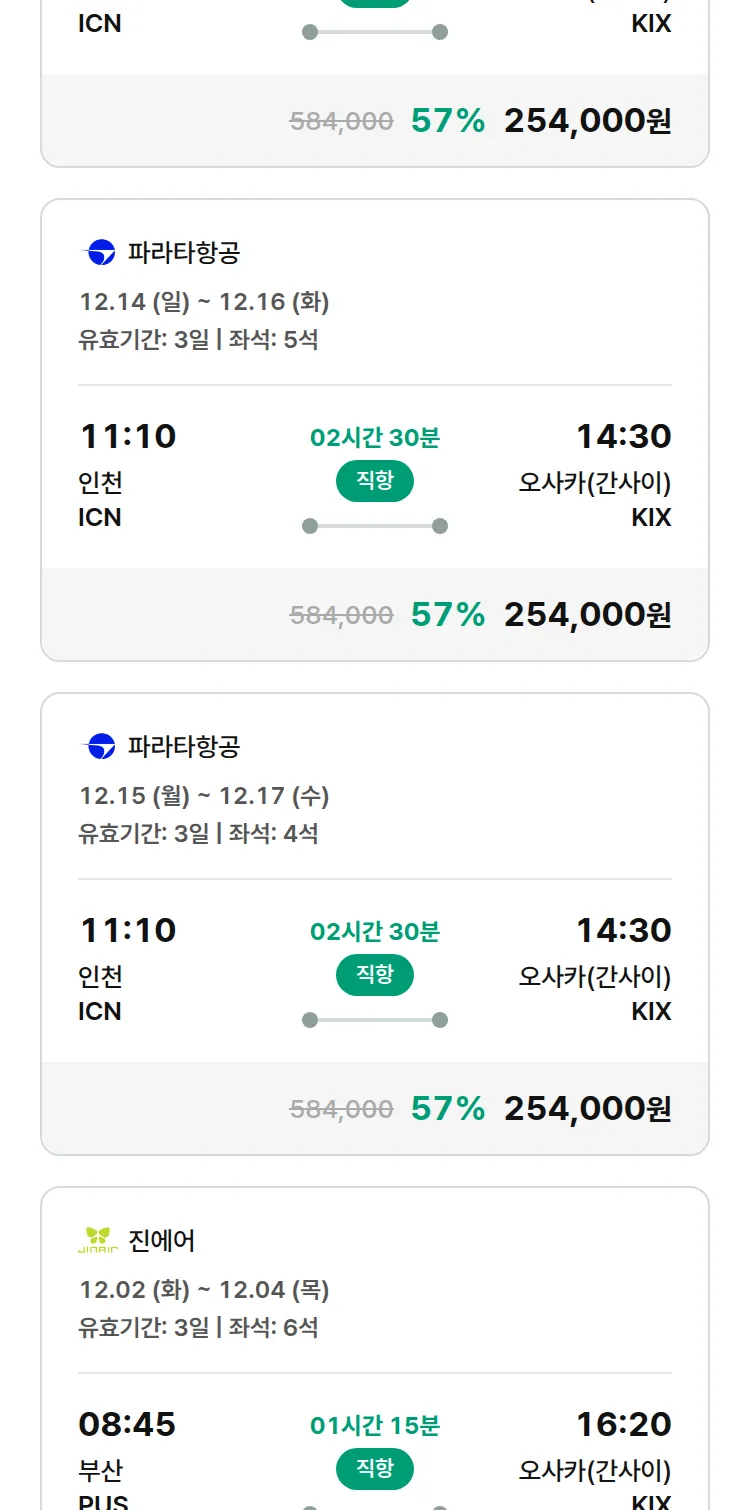Select the 254,000원 price for the 12.15 flight
This screenshot has width=750, height=1510.
tap(587, 1109)
